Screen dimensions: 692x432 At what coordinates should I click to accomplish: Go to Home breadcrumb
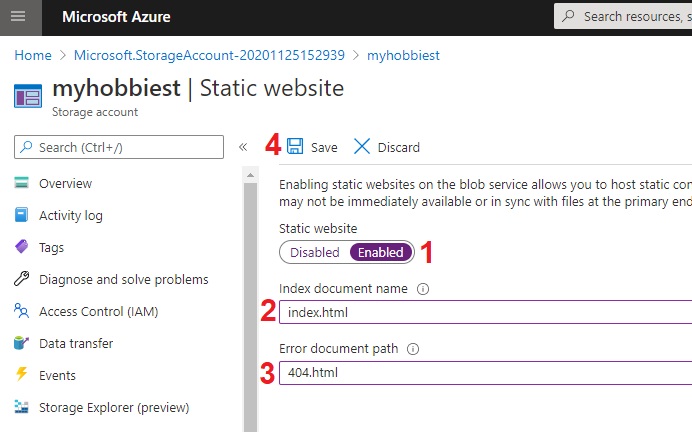coord(33,55)
